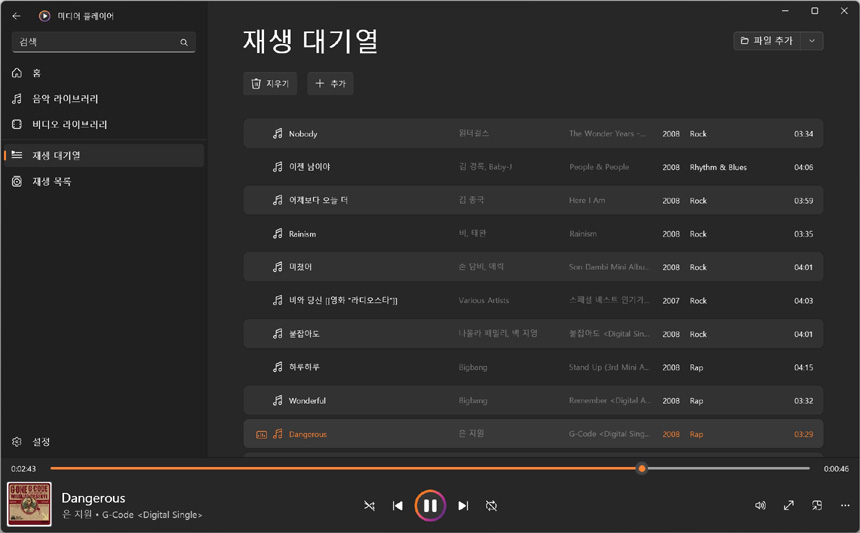This screenshot has height=533, width=860.
Task: Switch to full screen view
Action: coord(789,506)
